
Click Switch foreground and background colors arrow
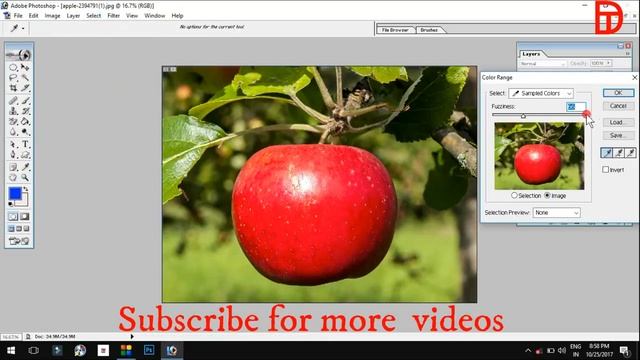(x=26, y=189)
